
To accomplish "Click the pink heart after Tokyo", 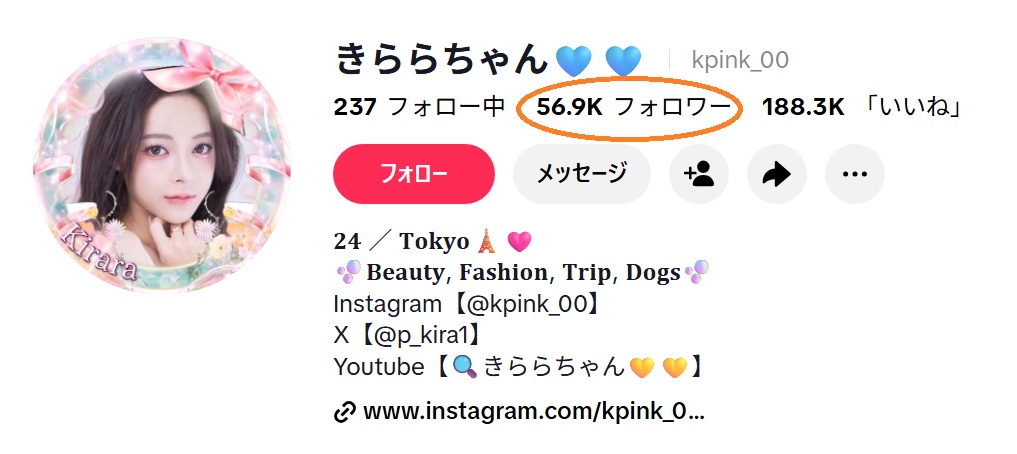I will click(x=519, y=242).
